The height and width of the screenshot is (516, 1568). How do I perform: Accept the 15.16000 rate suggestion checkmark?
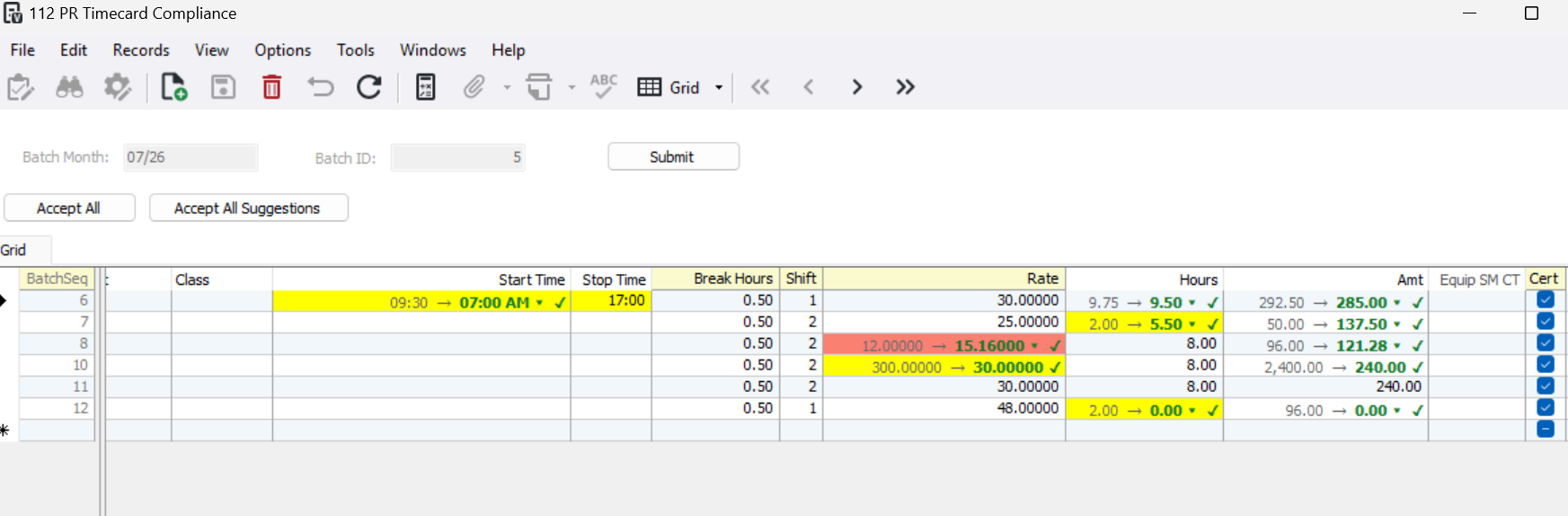[x=1055, y=346]
